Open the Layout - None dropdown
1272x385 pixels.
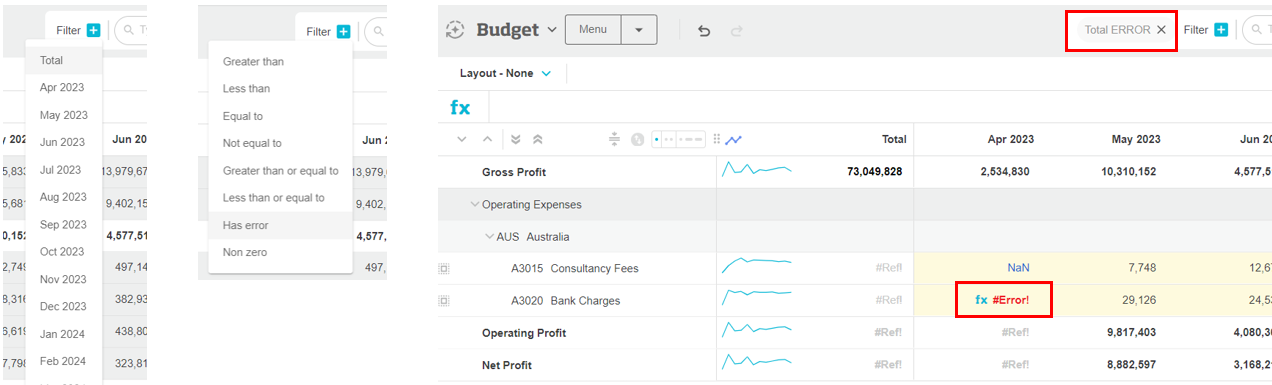505,74
